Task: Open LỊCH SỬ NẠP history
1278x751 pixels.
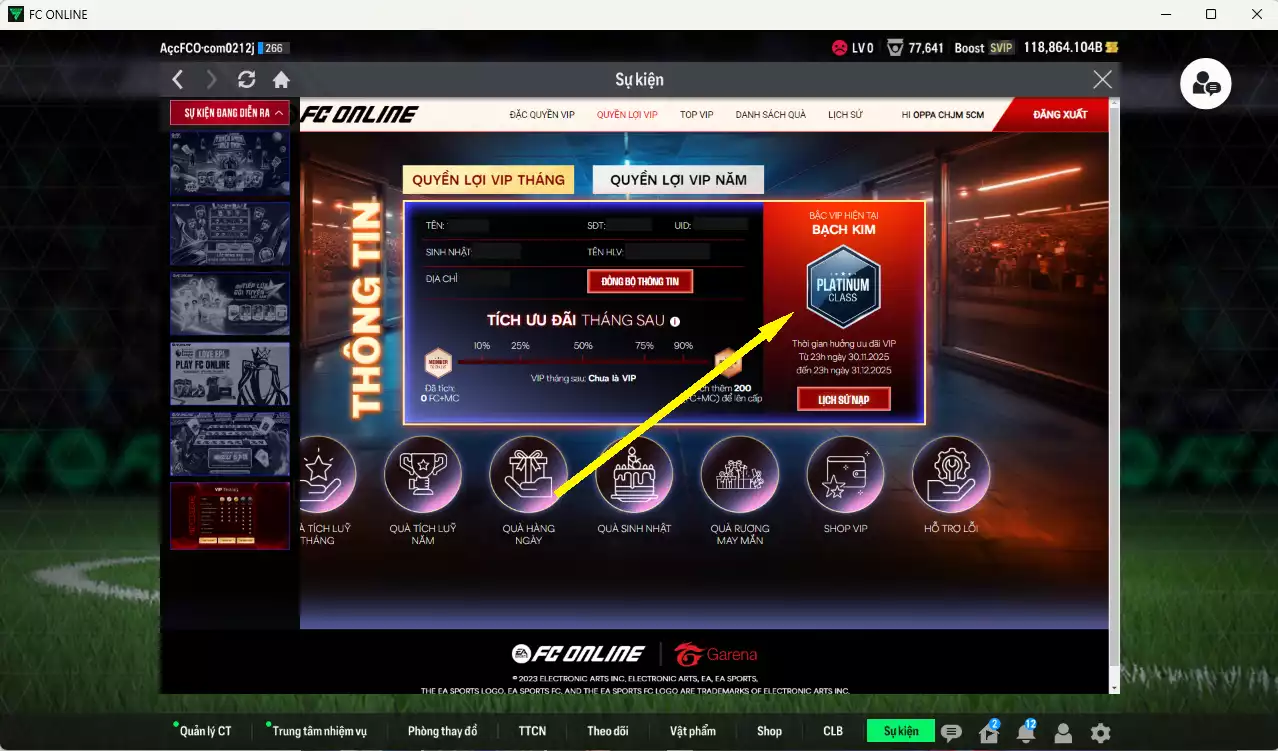Action: (x=843, y=398)
